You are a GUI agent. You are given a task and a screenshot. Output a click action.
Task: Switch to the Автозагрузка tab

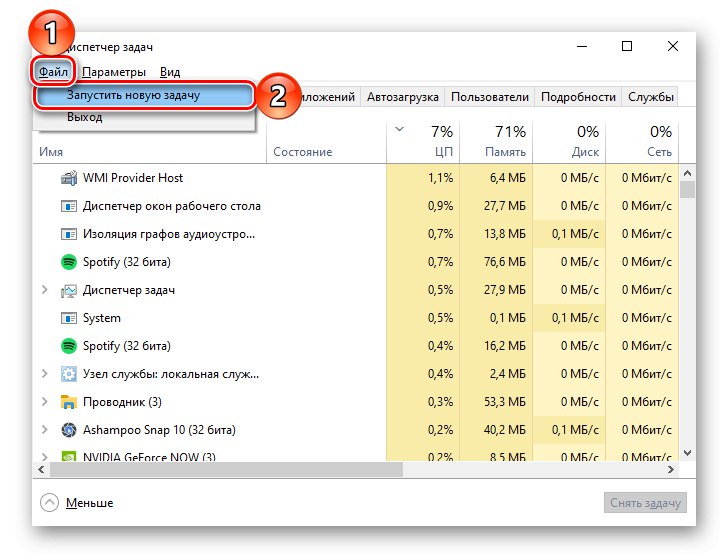403,97
